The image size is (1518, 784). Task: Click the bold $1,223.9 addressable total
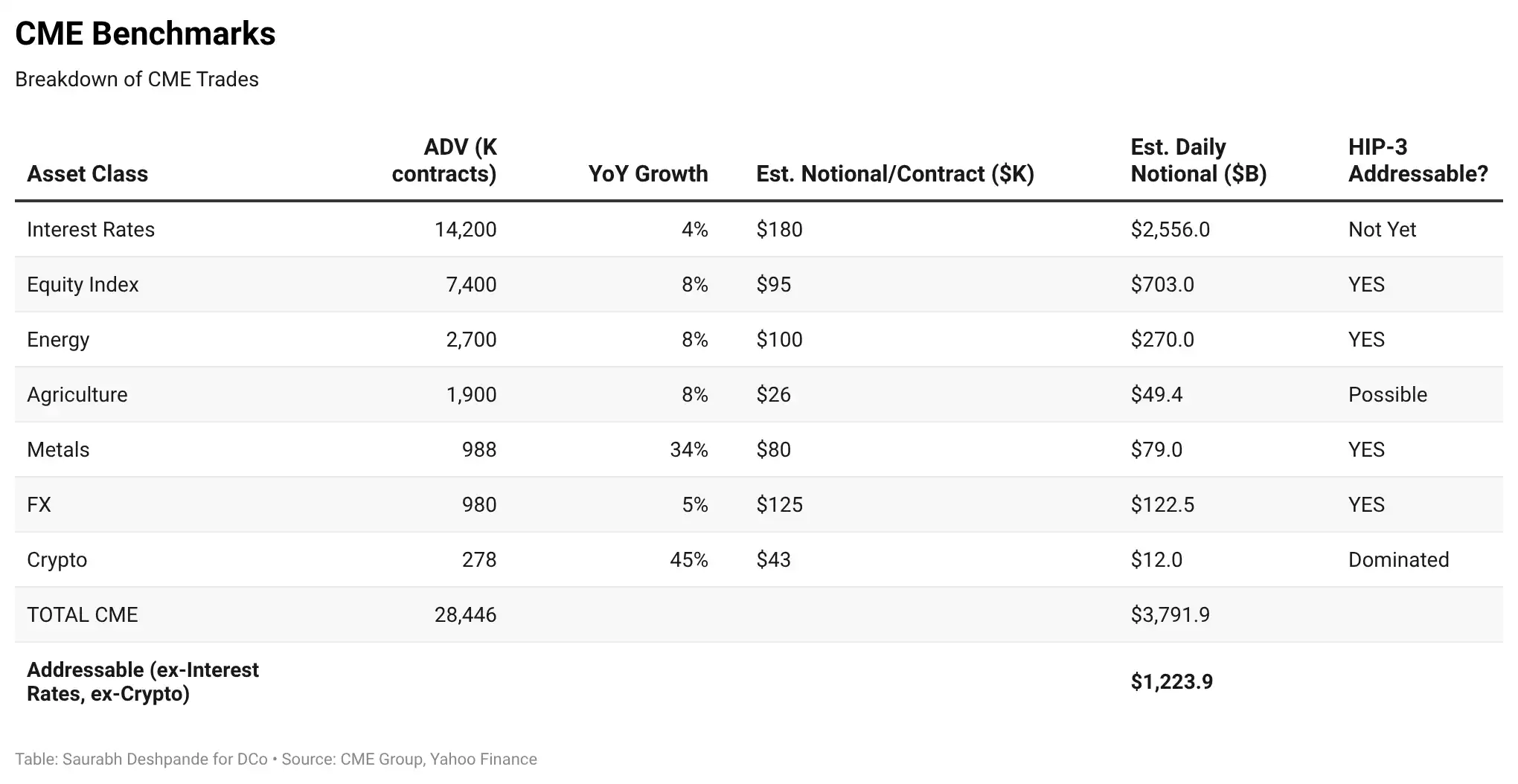[1171, 681]
